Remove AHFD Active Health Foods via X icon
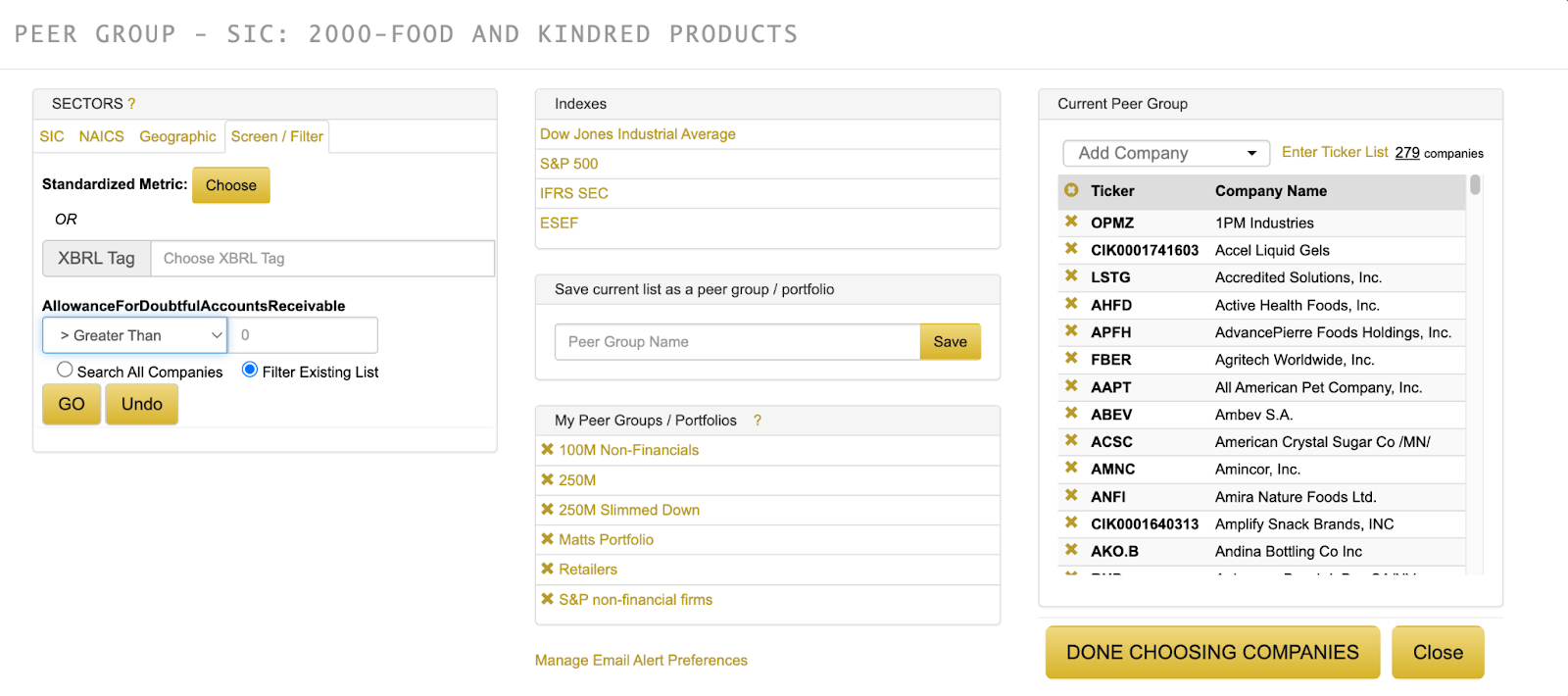 (1071, 304)
